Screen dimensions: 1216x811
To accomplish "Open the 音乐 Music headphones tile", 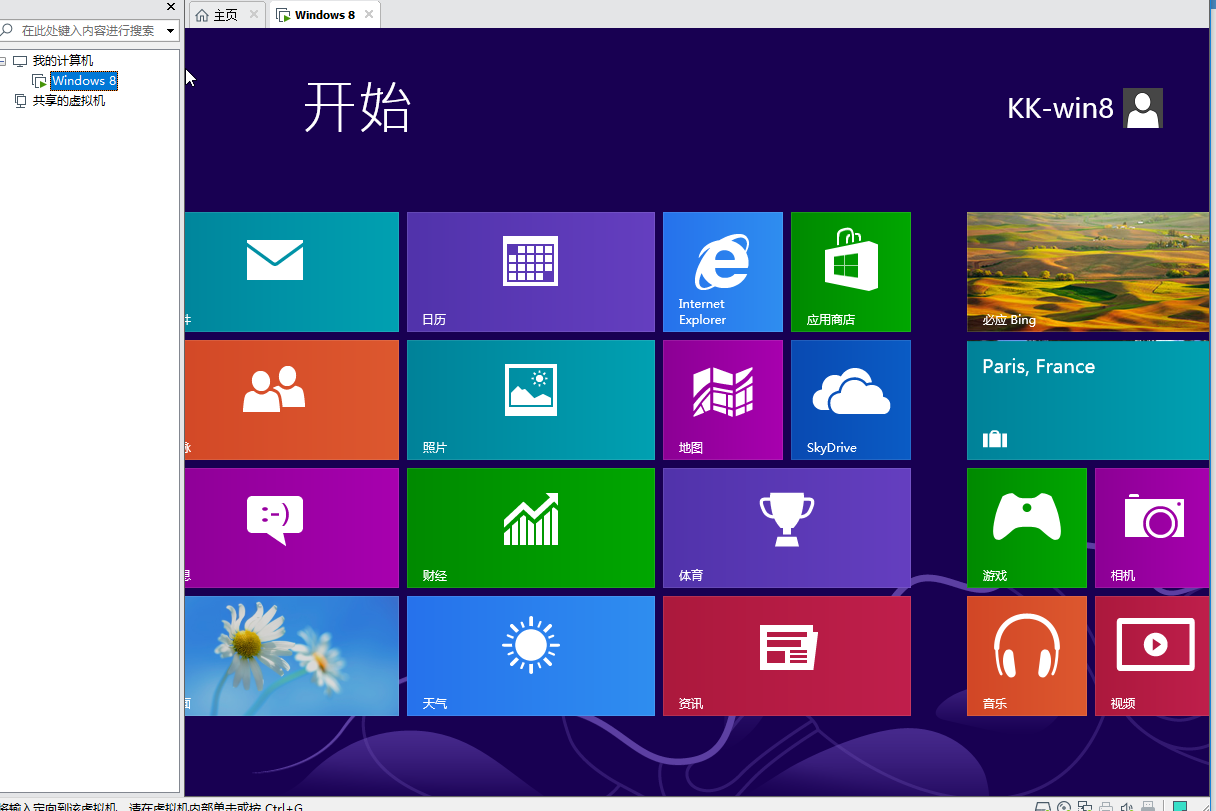I will 1026,655.
